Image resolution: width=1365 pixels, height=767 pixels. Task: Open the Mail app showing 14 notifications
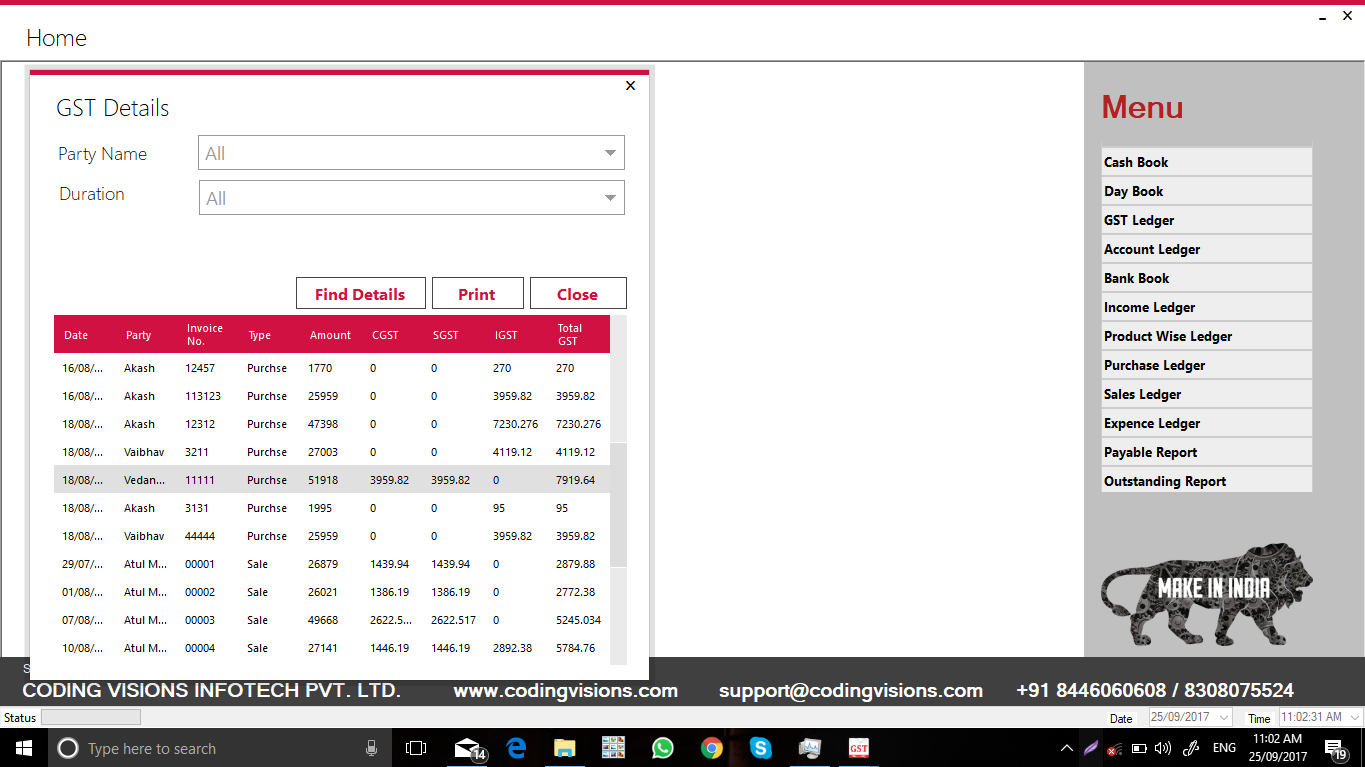467,748
